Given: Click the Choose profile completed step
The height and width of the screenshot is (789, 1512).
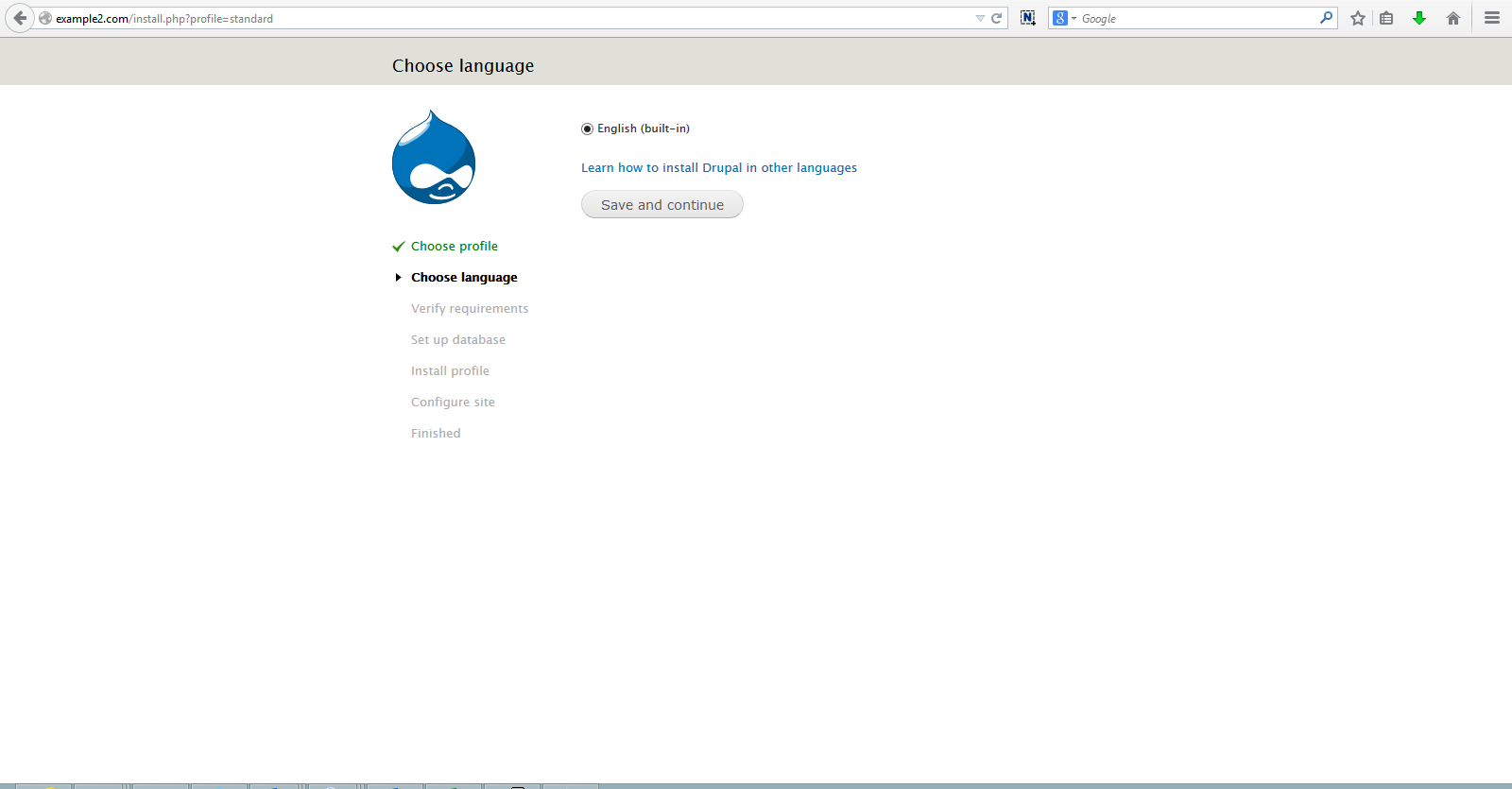Looking at the screenshot, I should coord(455,247).
